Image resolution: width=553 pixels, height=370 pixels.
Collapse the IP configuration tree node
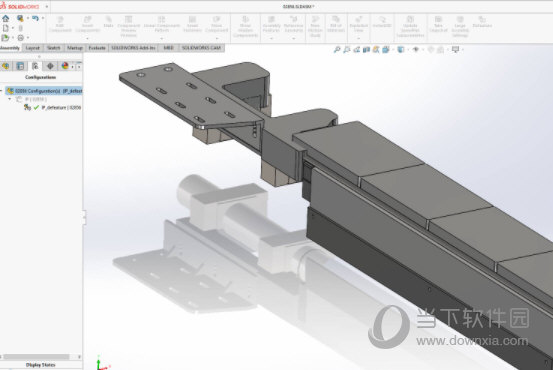point(10,99)
